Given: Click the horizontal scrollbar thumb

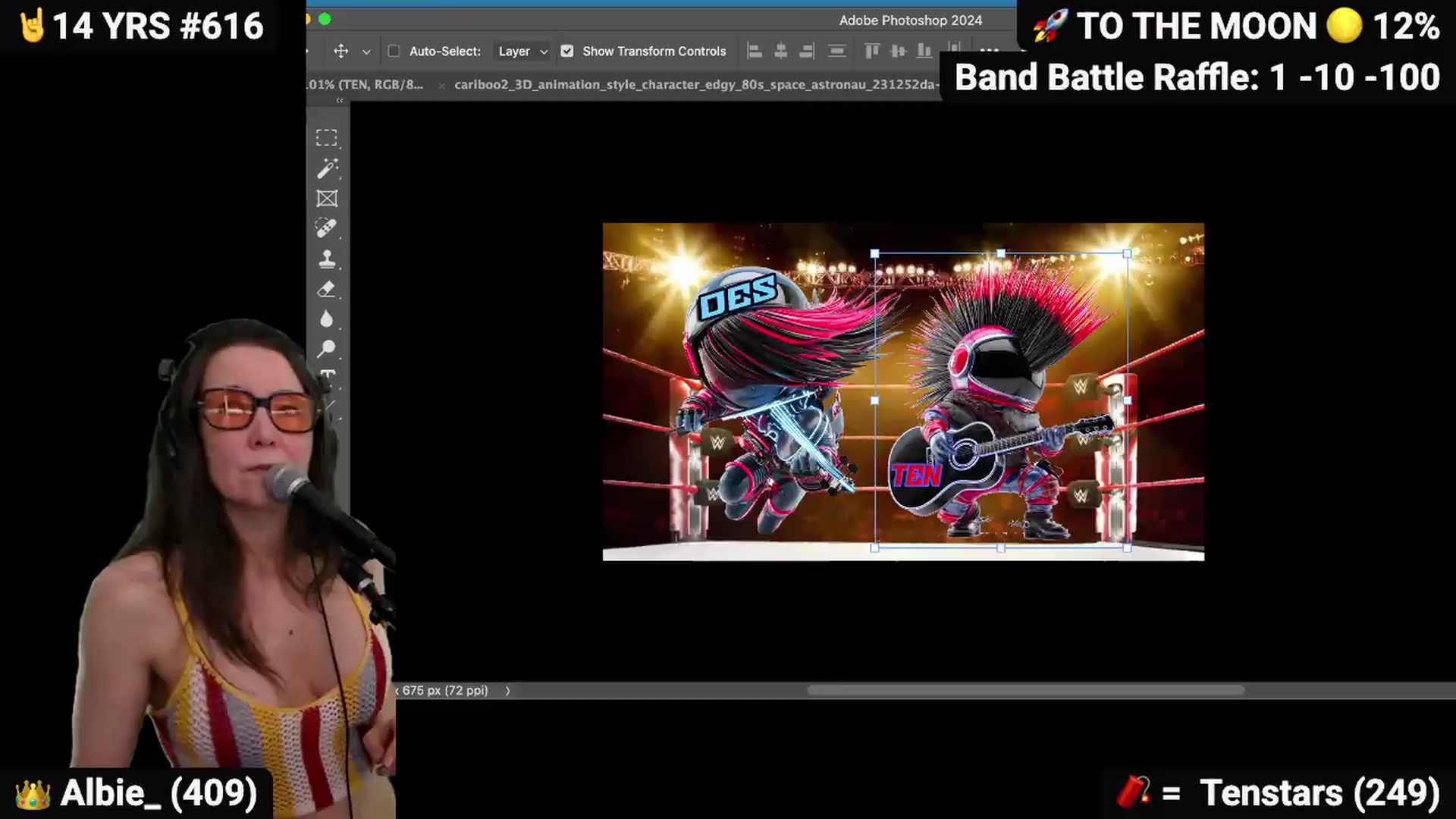Looking at the screenshot, I should pyautogui.click(x=1026, y=690).
